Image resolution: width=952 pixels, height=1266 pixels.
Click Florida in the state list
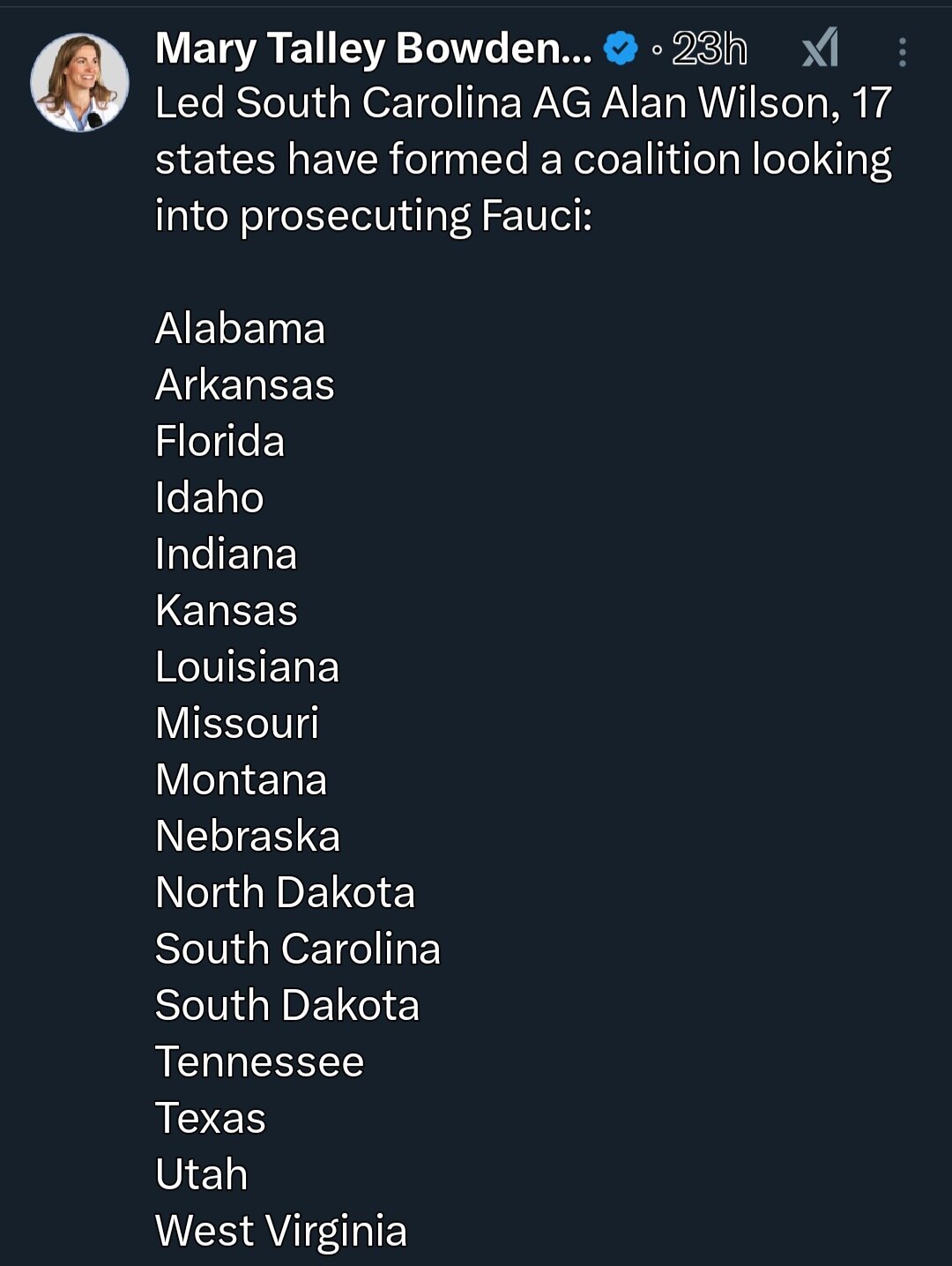coord(220,442)
